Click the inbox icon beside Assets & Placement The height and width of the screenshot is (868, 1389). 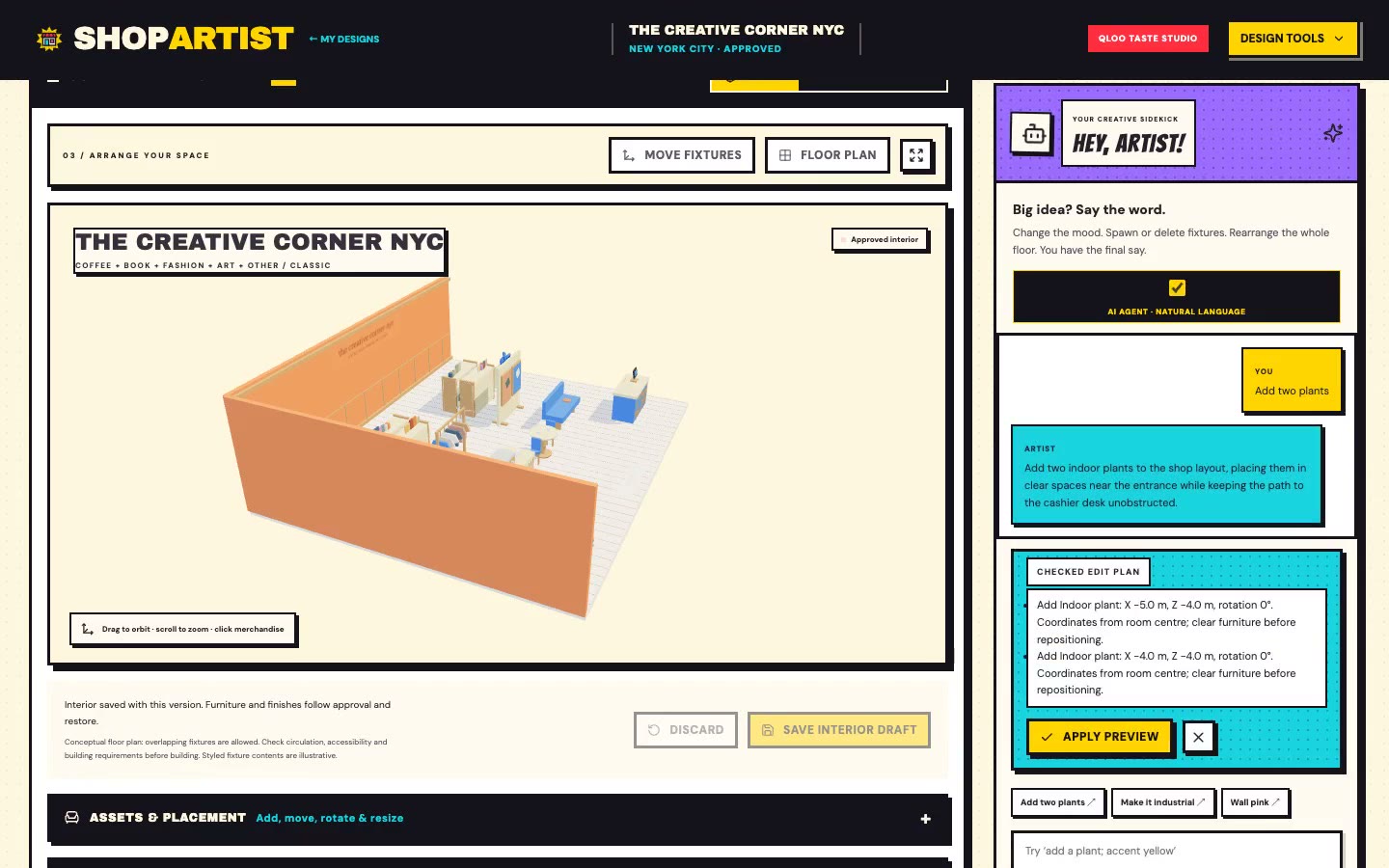71,818
